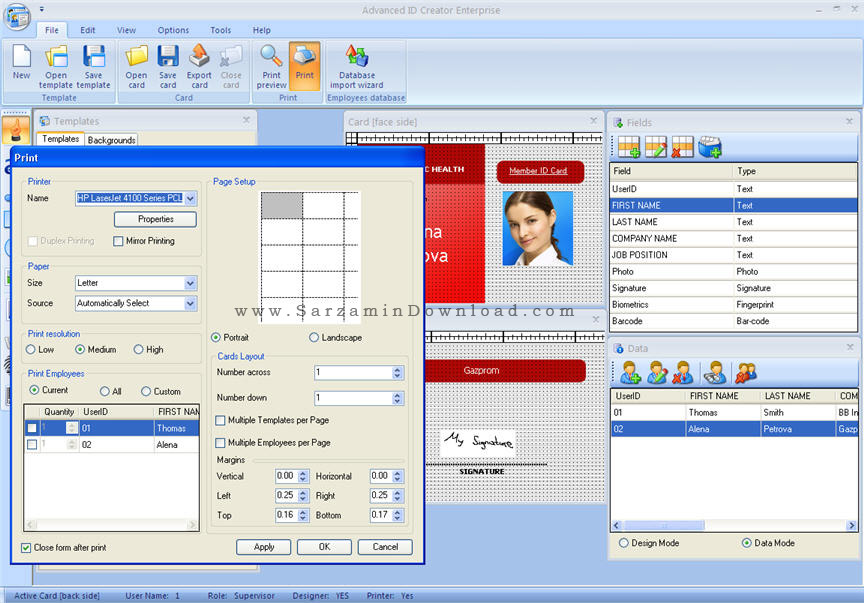The width and height of the screenshot is (864, 603).
Task: Adjust Horizontal margin spinner
Action: (397, 476)
